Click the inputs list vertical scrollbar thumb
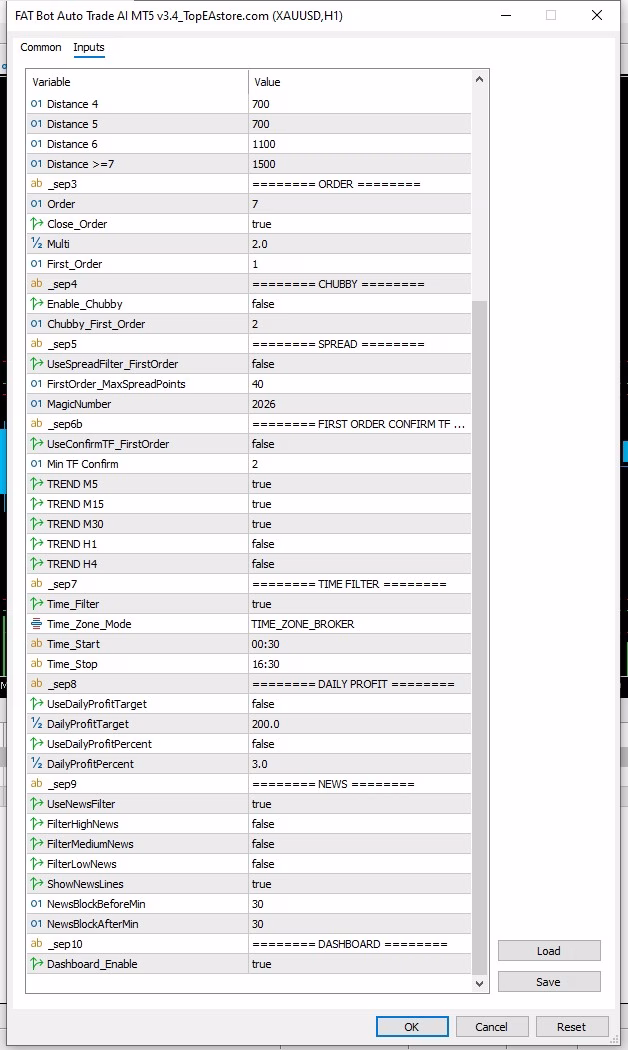This screenshot has width=628, height=1050. pos(479,636)
